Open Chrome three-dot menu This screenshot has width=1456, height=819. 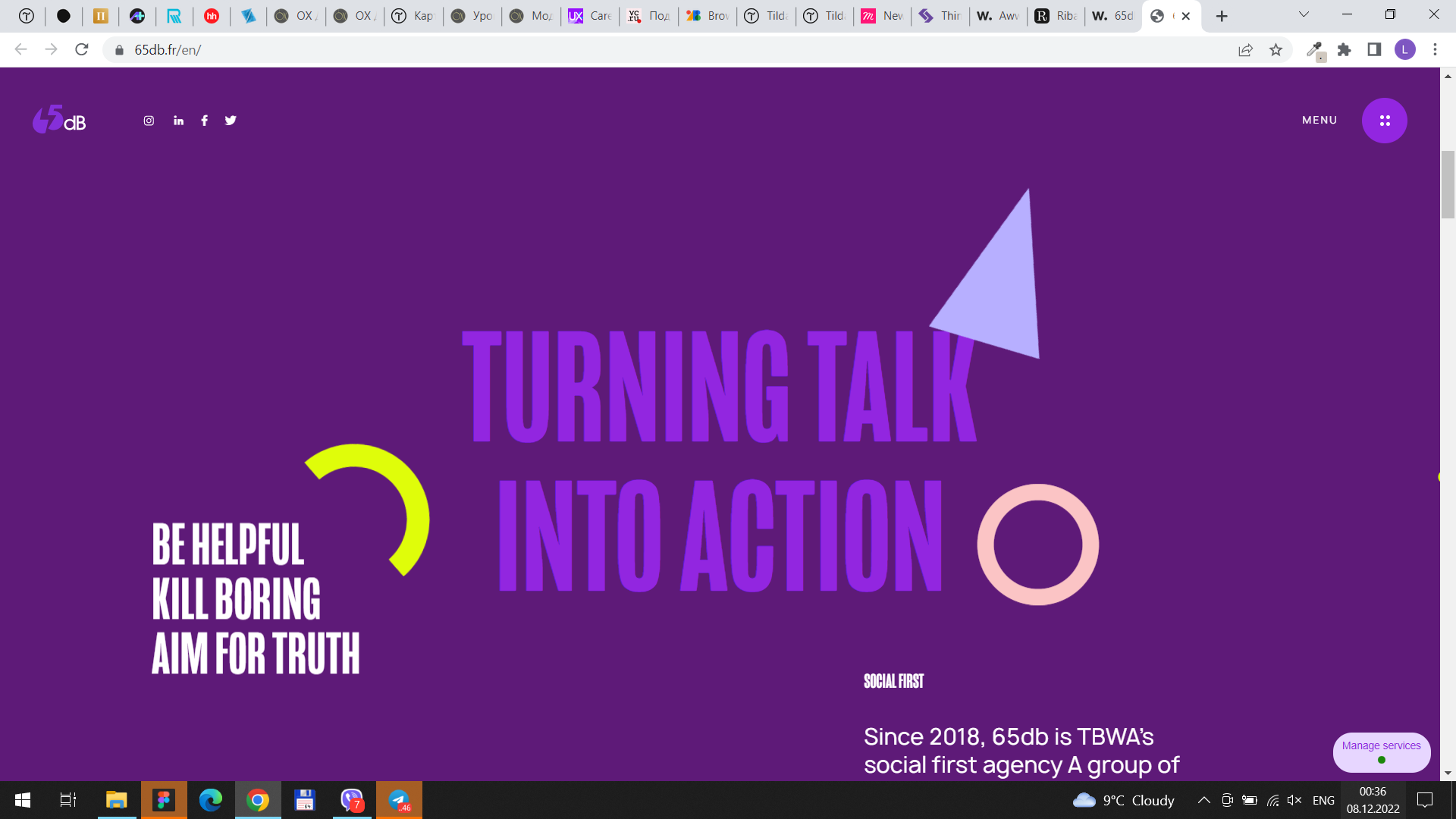pyautogui.click(x=1435, y=50)
